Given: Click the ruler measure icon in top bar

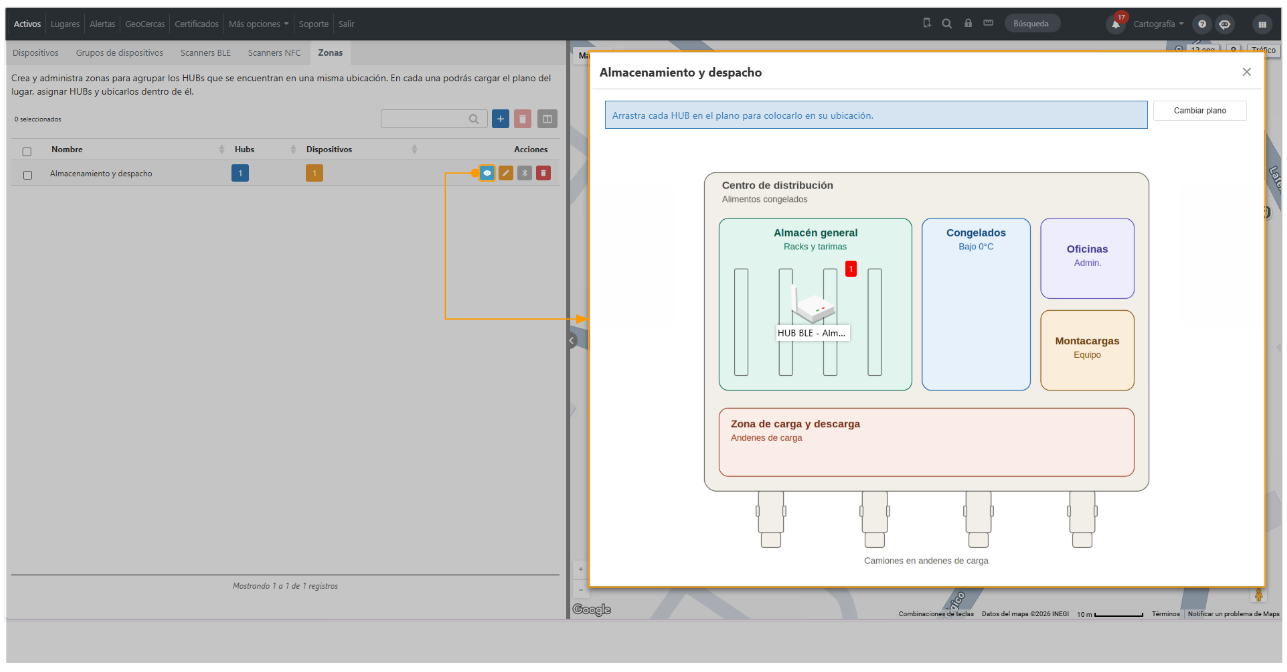Looking at the screenshot, I should (988, 23).
